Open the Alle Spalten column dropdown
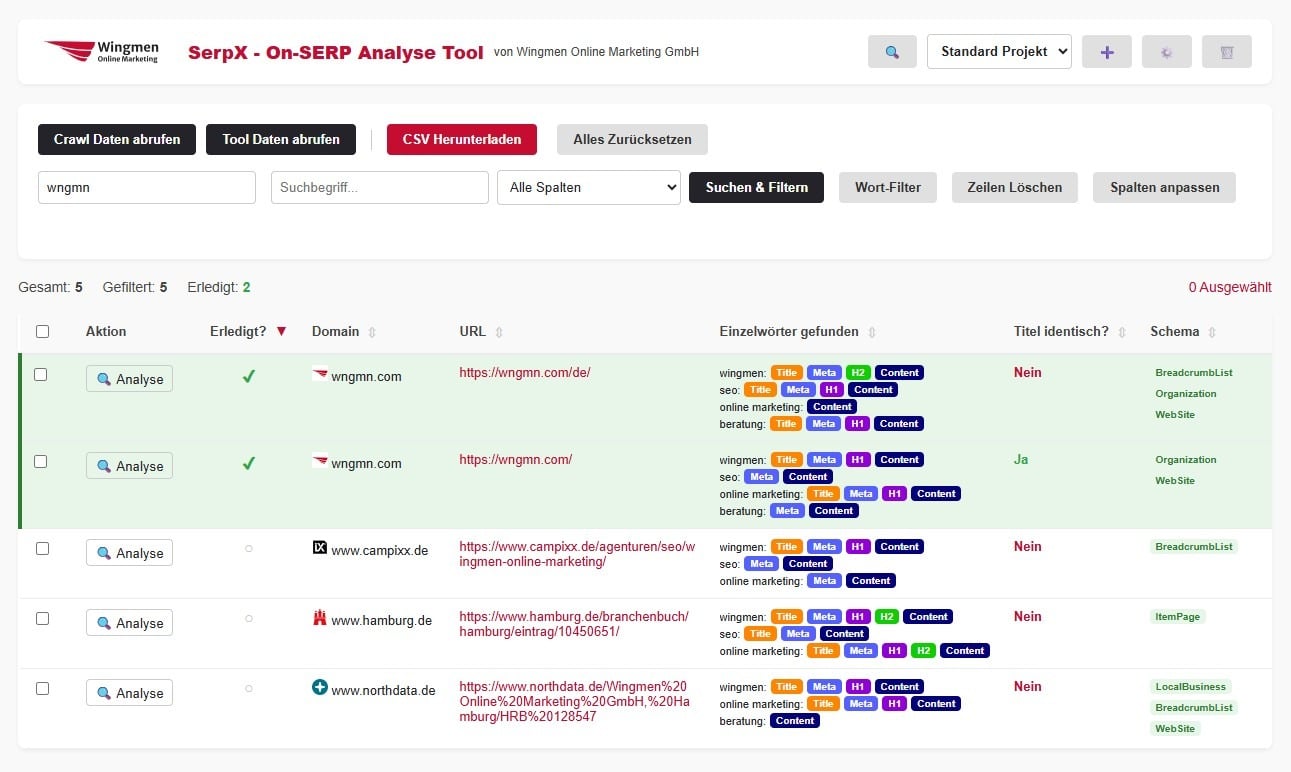Image resolution: width=1291 pixels, height=772 pixels. pos(589,187)
